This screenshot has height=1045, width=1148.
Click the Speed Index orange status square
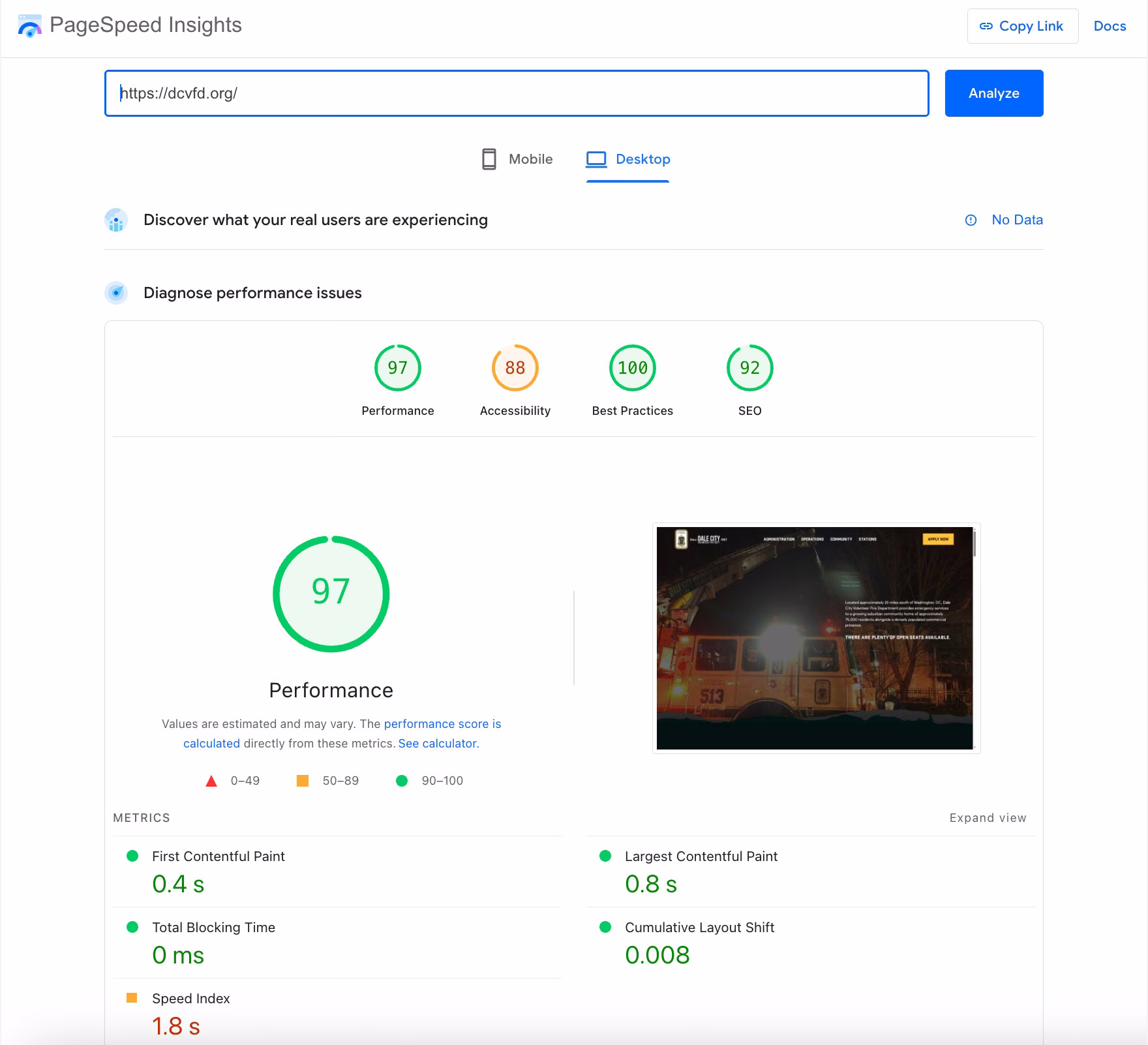coord(132,998)
